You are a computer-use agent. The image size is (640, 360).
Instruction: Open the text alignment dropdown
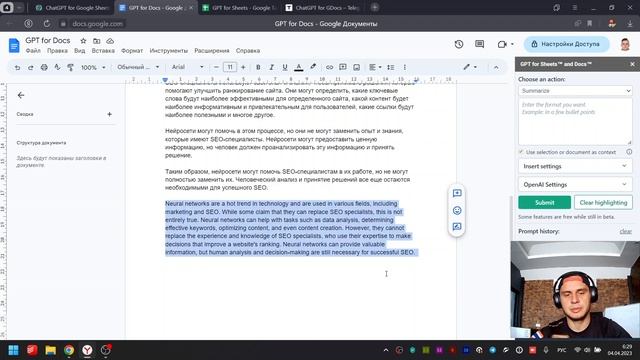coord(375,67)
